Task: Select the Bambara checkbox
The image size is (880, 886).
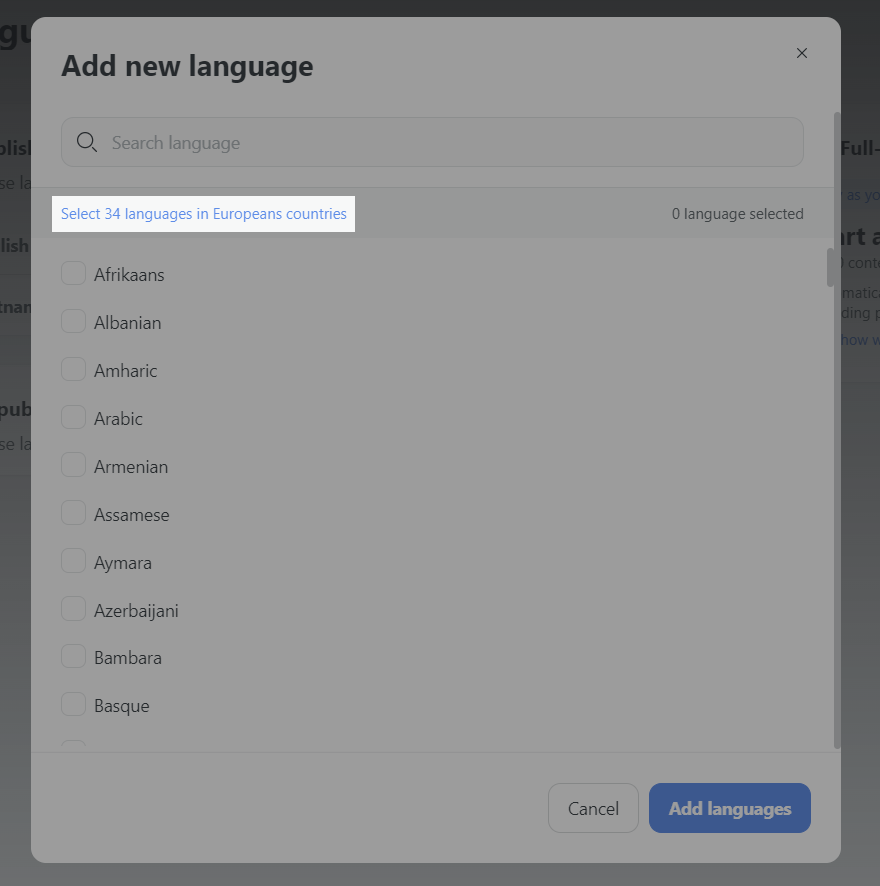Action: click(74, 656)
